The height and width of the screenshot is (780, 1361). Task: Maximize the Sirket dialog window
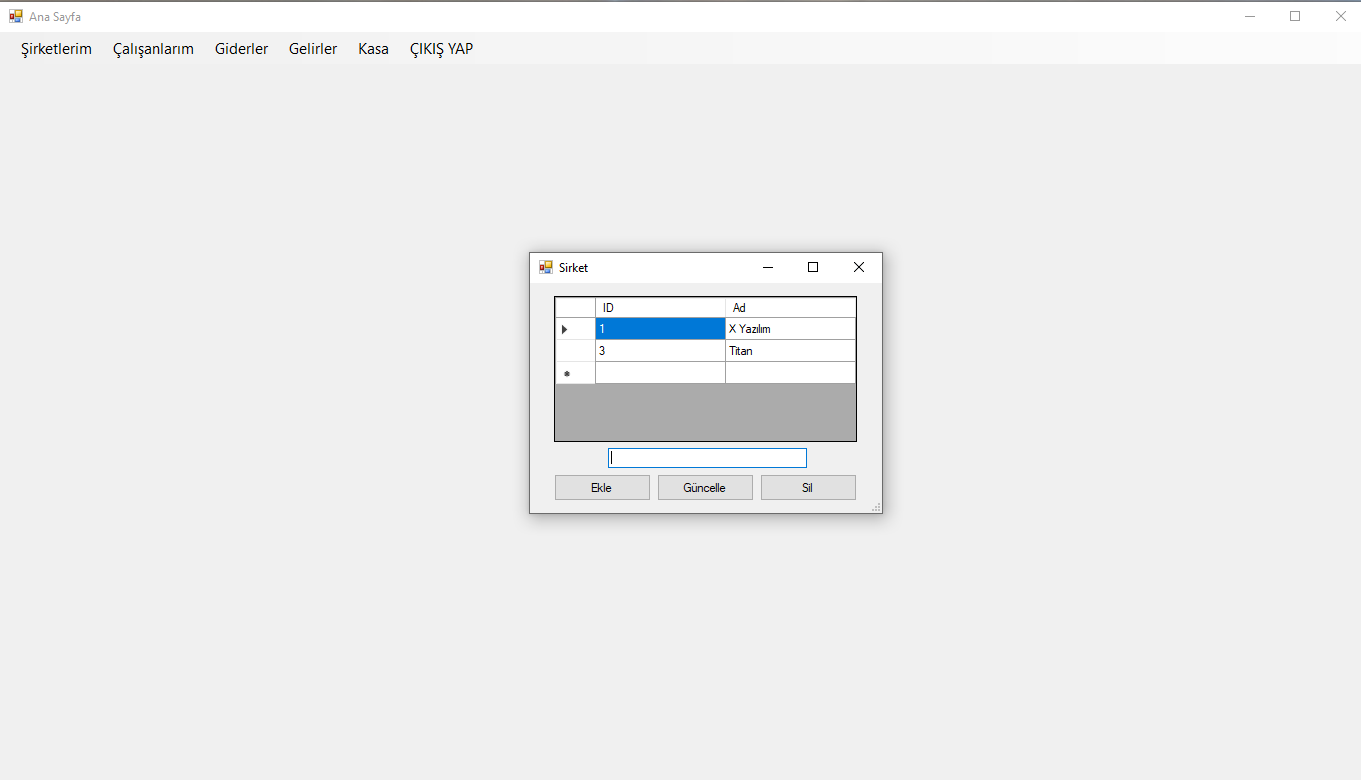click(813, 267)
